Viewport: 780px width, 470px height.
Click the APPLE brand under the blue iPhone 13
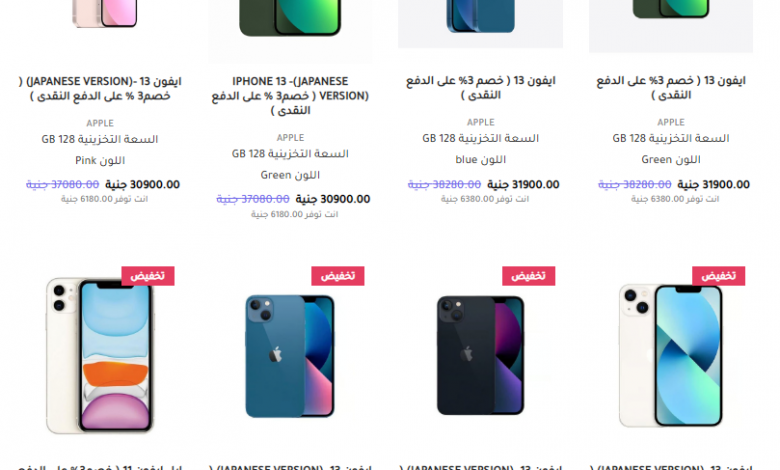tap(481, 122)
